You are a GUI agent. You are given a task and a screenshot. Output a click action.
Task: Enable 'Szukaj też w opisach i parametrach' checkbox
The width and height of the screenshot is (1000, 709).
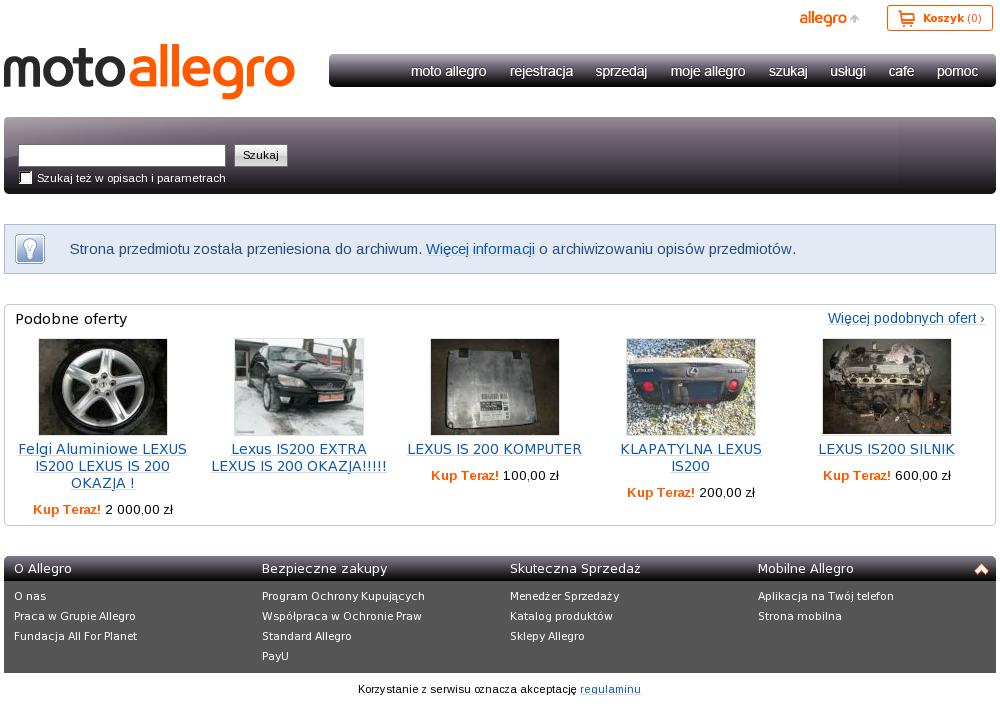click(x=26, y=178)
